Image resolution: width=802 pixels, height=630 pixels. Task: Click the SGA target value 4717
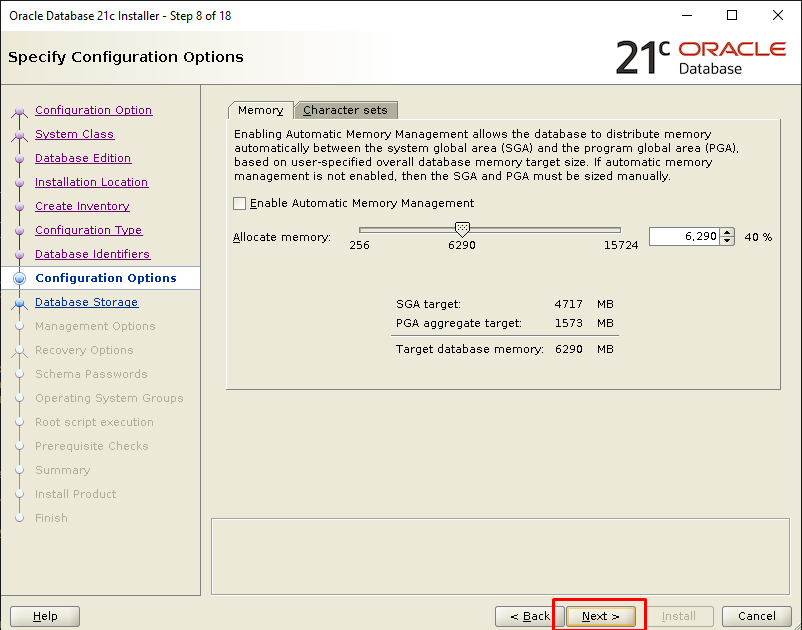pos(568,304)
